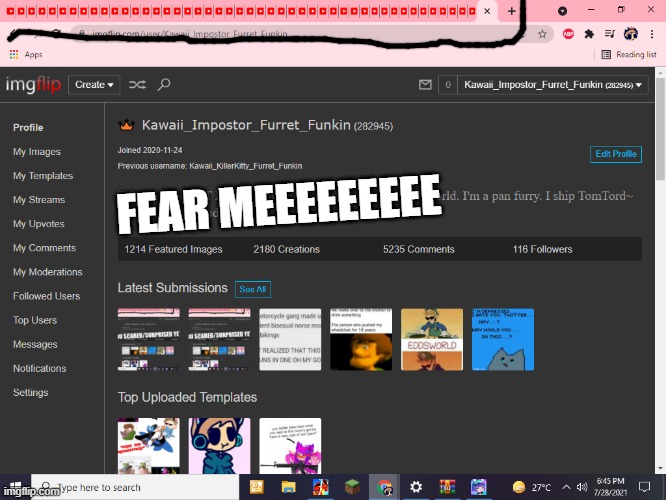
Task: Open My Comments in the sidebar
Action: coord(45,248)
